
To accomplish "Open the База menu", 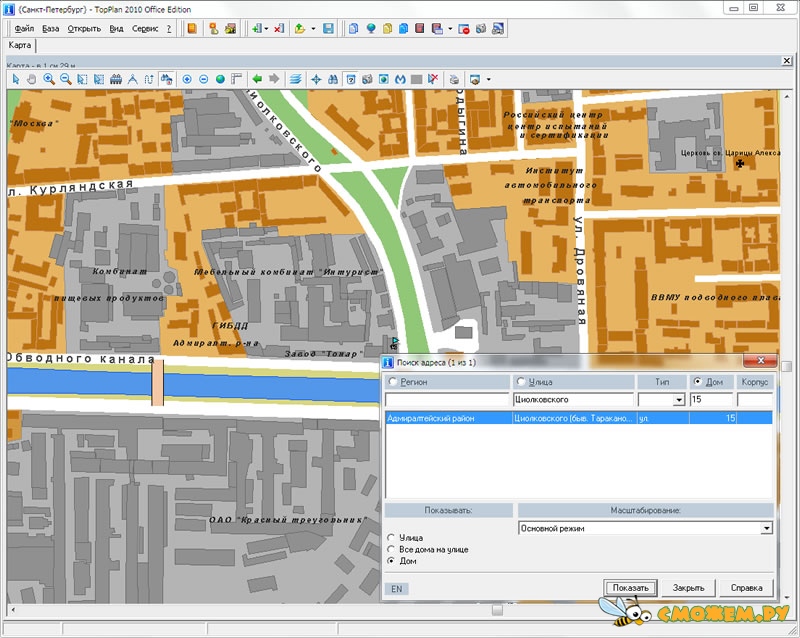I will click(51, 29).
